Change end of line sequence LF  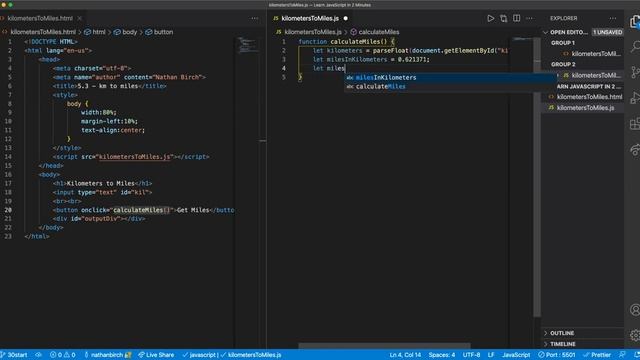coord(491,355)
